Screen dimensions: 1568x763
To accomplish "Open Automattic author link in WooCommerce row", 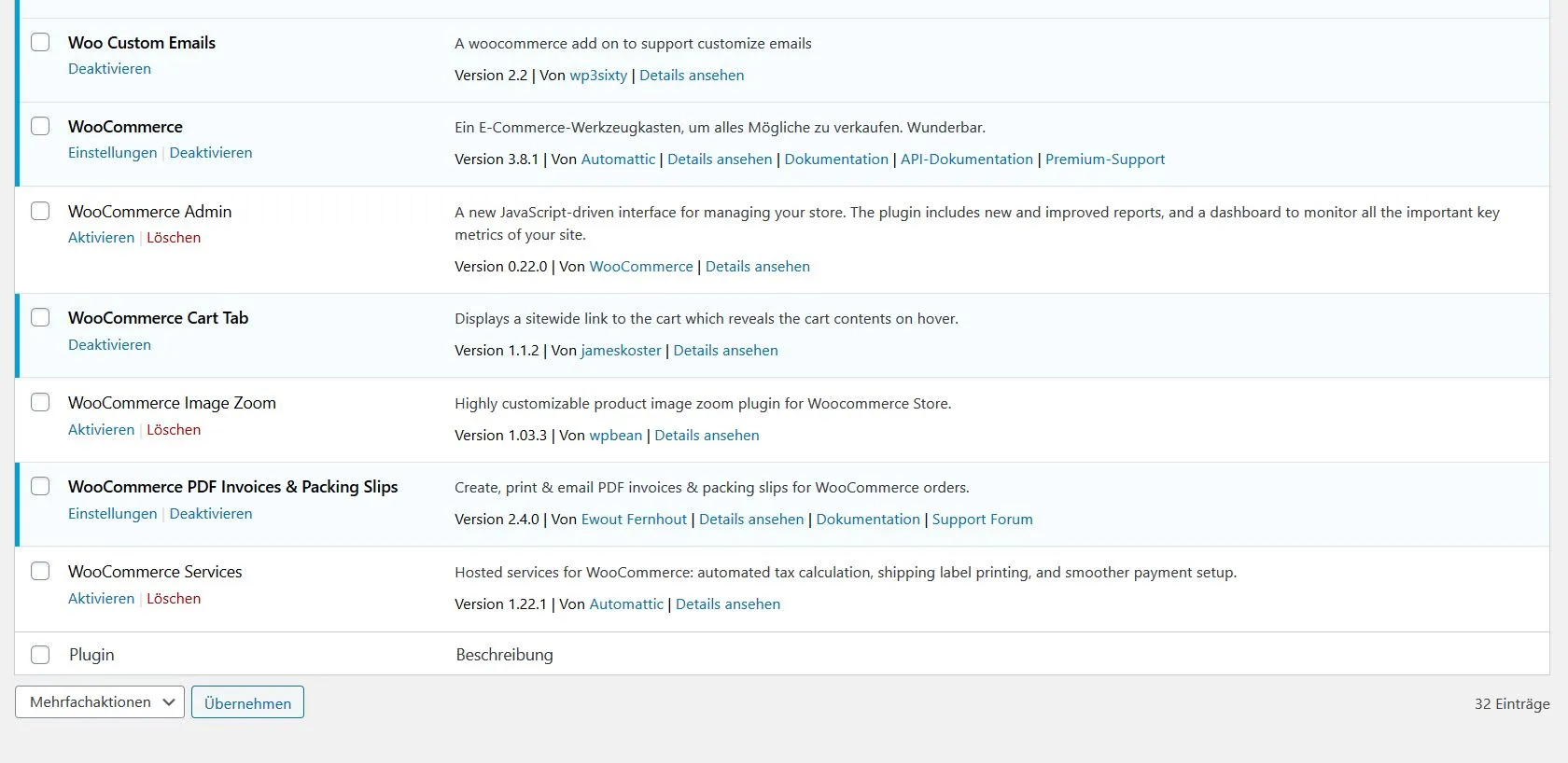I will point(618,160).
